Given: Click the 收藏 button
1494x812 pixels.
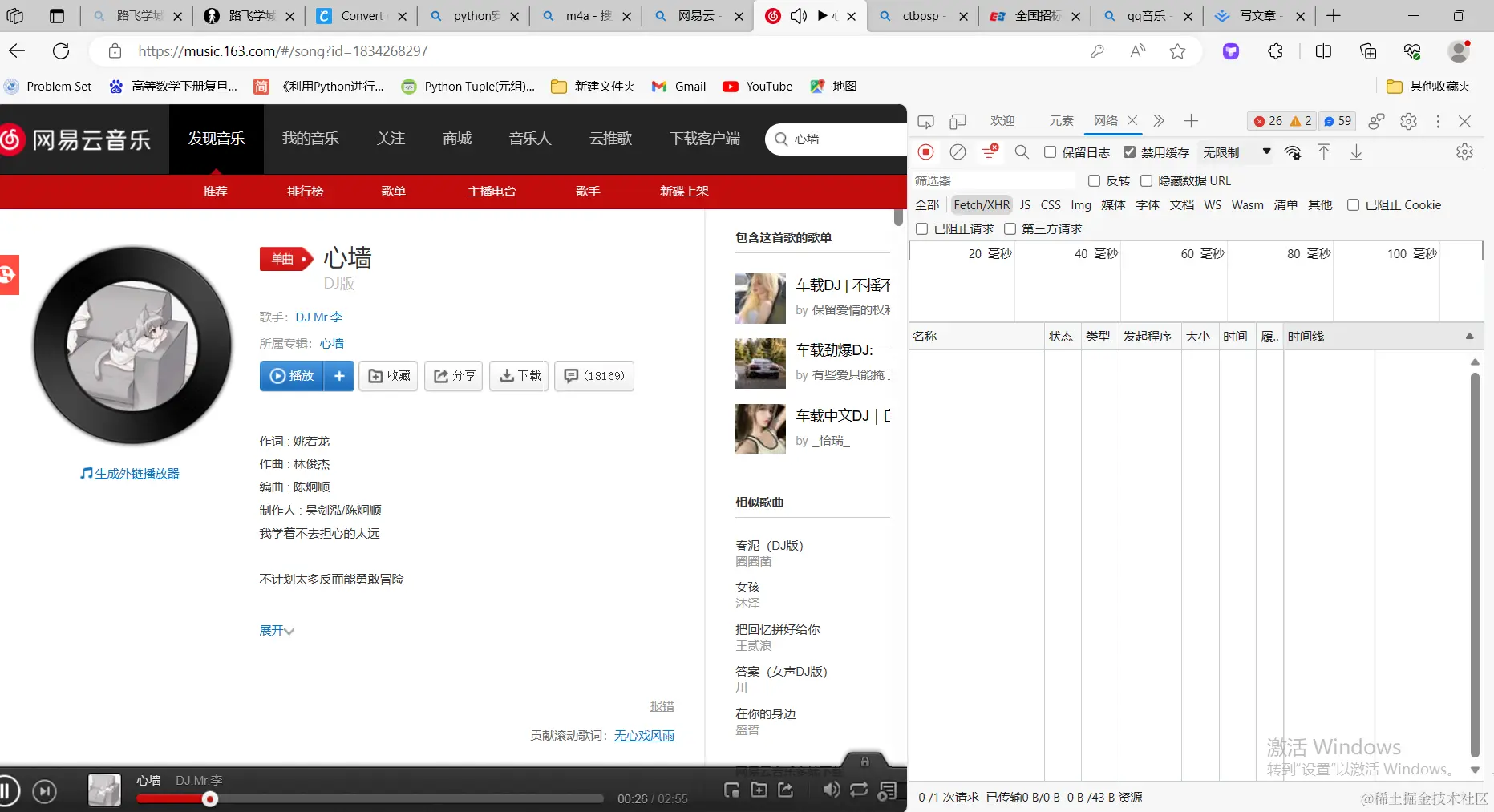Looking at the screenshot, I should click(389, 376).
